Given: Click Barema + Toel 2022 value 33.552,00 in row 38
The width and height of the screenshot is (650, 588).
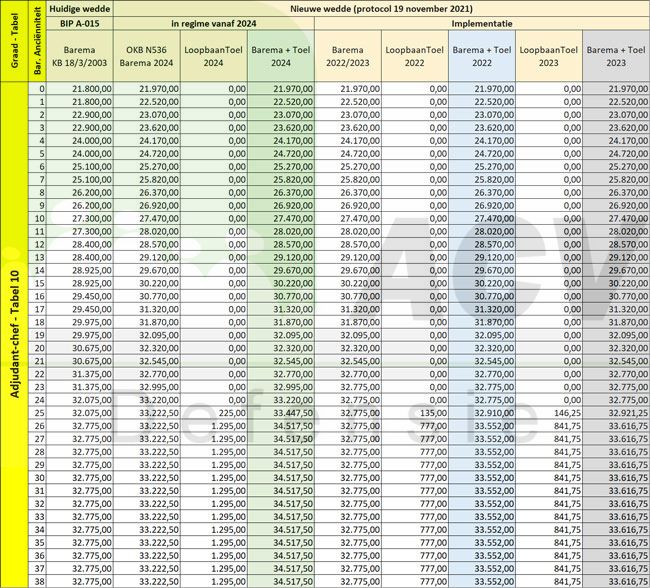Looking at the screenshot, I should [x=482, y=581].
